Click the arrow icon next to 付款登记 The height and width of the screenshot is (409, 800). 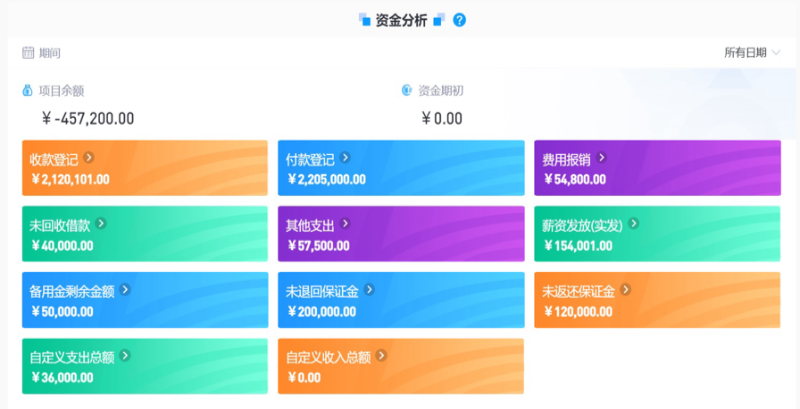pyautogui.click(x=345, y=158)
